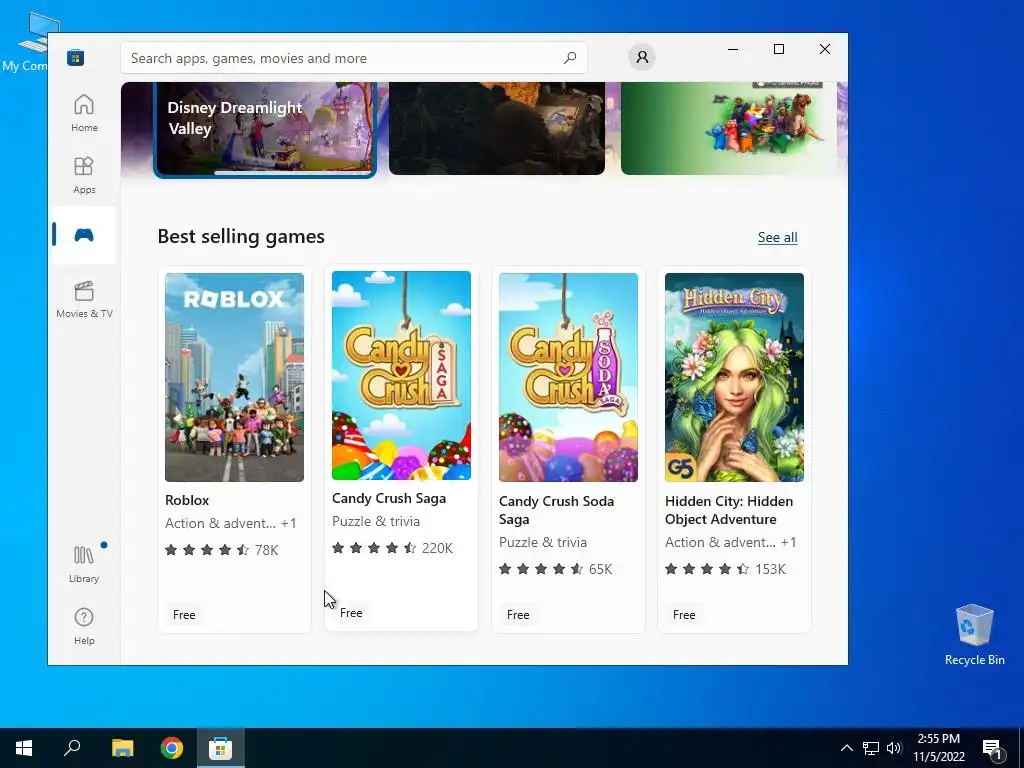Open See all best selling games

click(x=777, y=237)
